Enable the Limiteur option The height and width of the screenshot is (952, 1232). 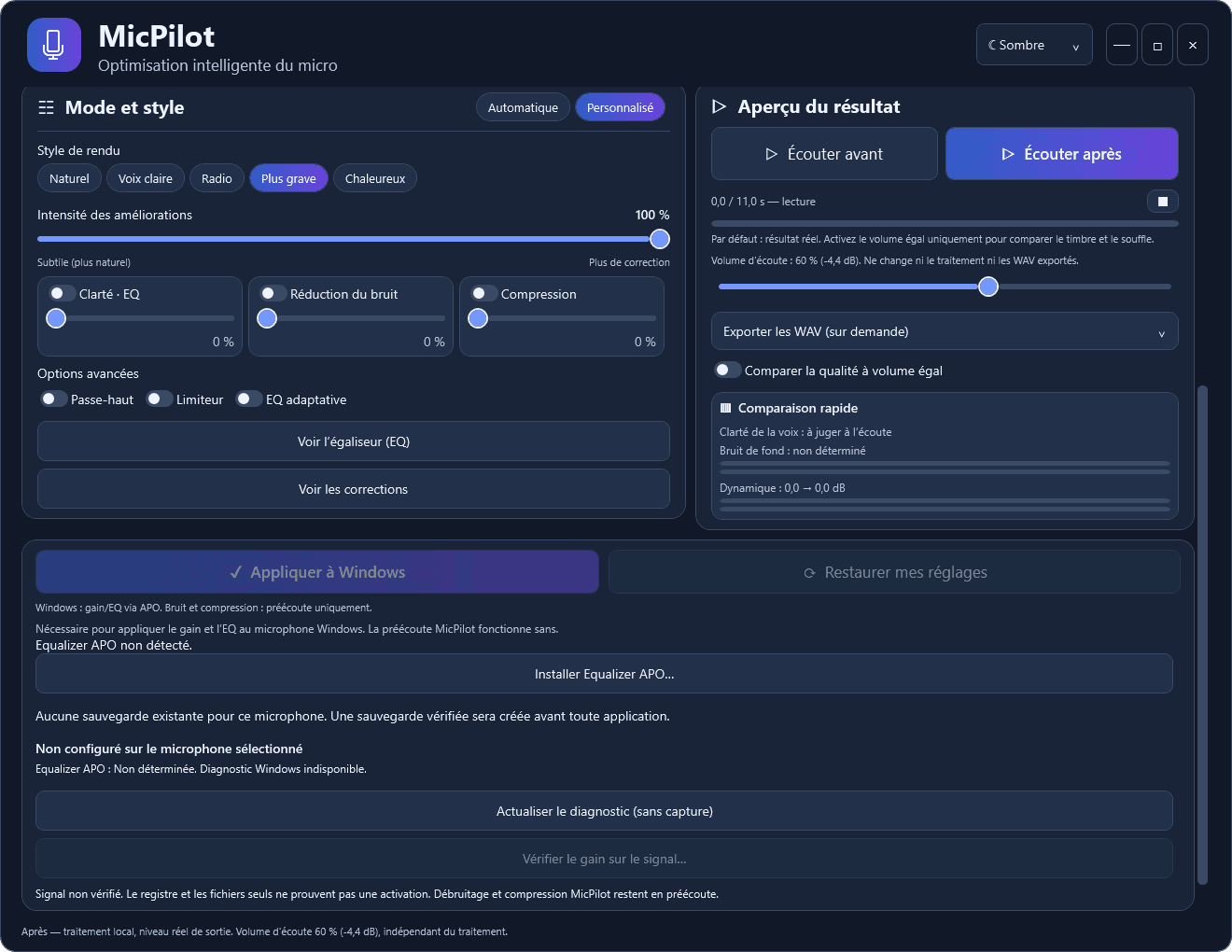tap(160, 399)
